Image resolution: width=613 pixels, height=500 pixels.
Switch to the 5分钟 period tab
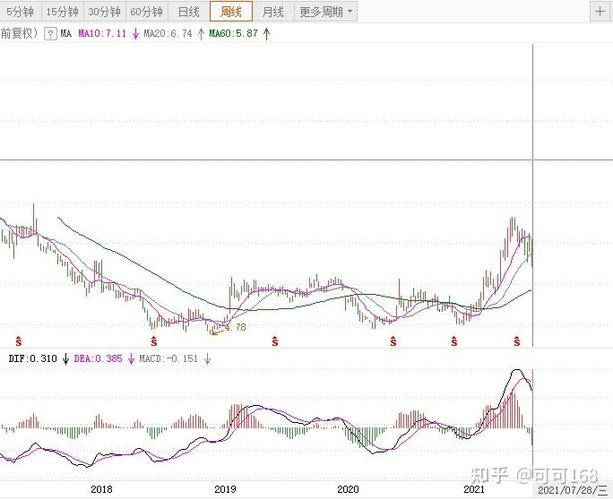point(20,12)
